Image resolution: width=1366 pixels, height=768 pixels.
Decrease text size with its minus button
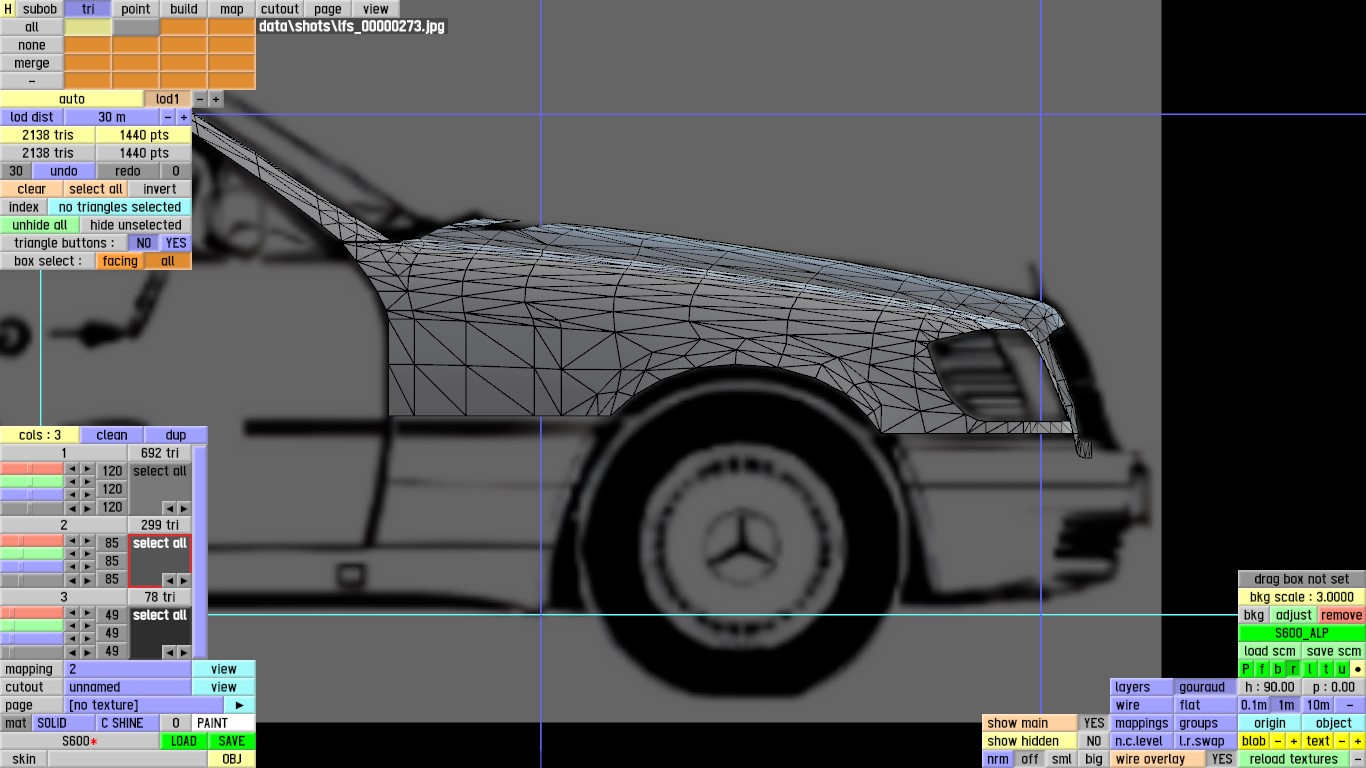pyautogui.click(x=1342, y=741)
